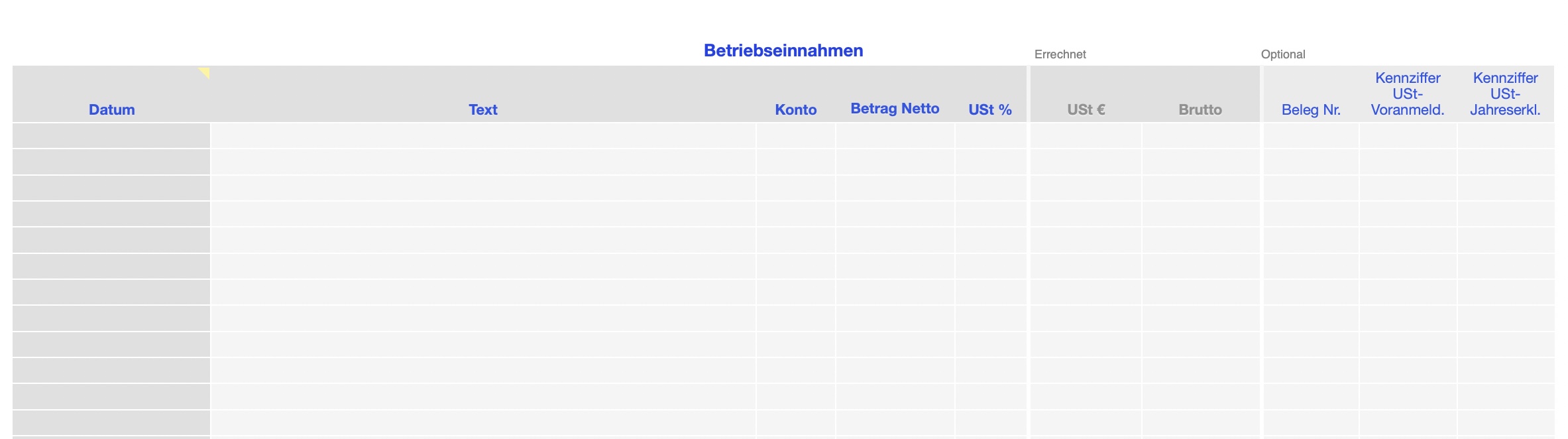Select the Text column header

click(x=482, y=109)
